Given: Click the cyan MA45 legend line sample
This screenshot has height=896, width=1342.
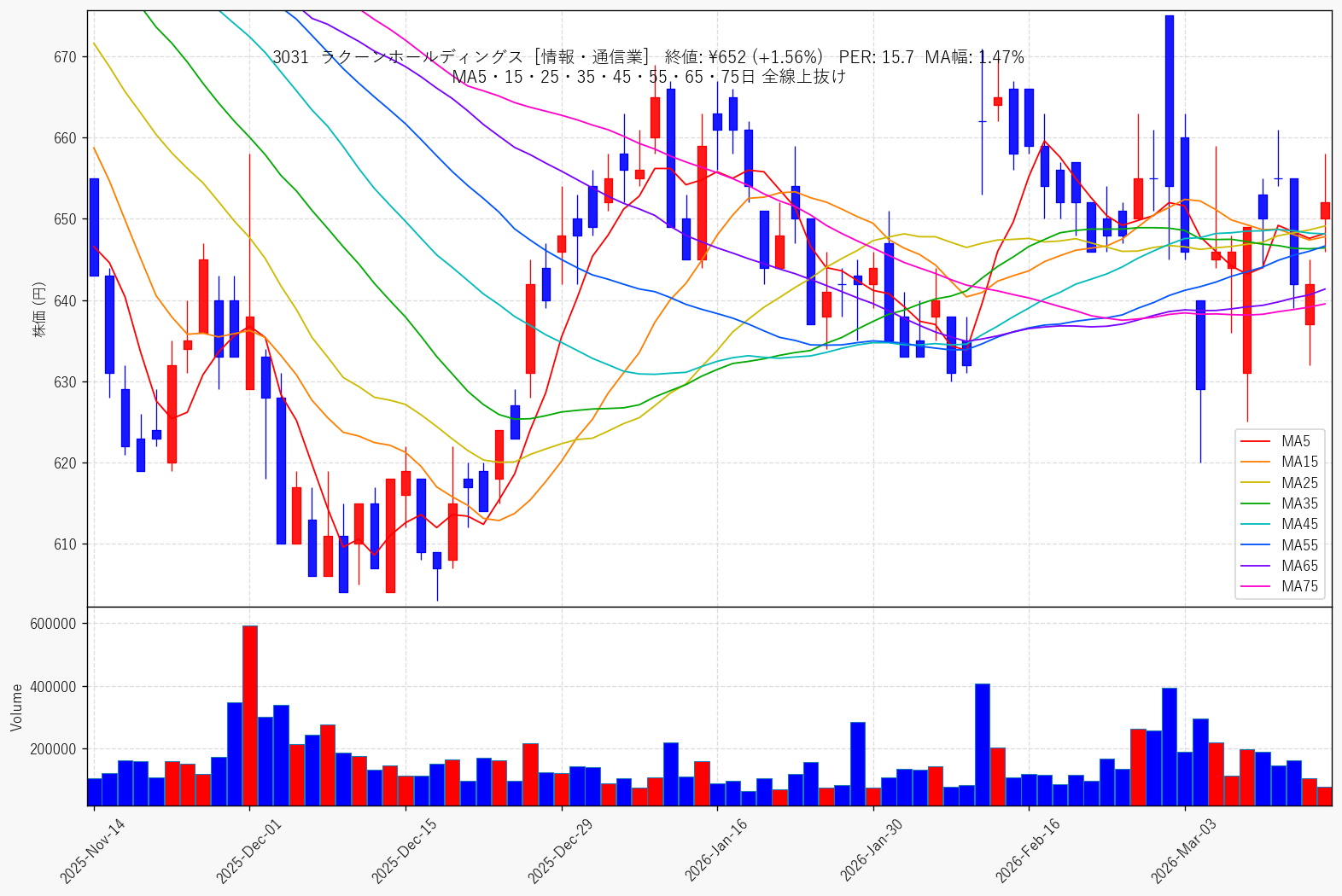Looking at the screenshot, I should 1255,524.
